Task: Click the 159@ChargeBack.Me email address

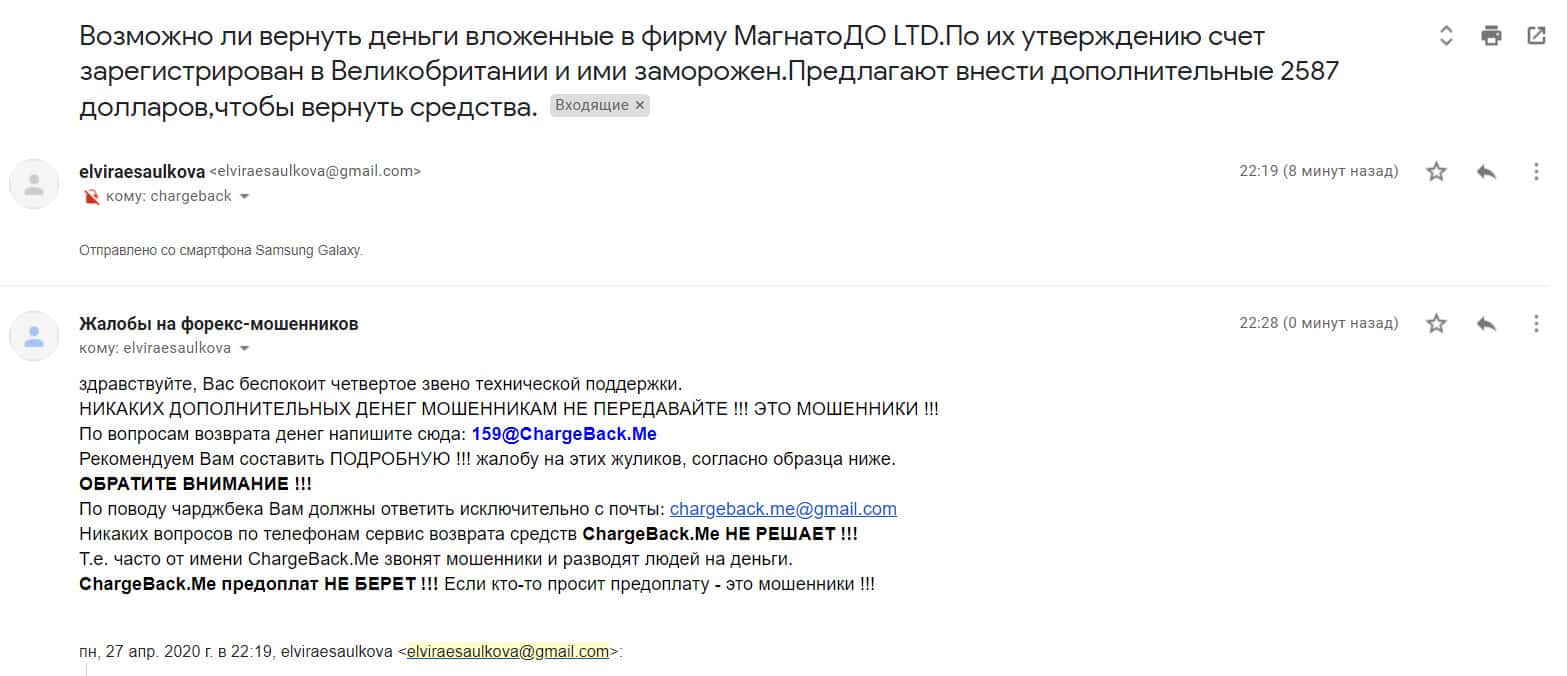Action: coord(564,434)
